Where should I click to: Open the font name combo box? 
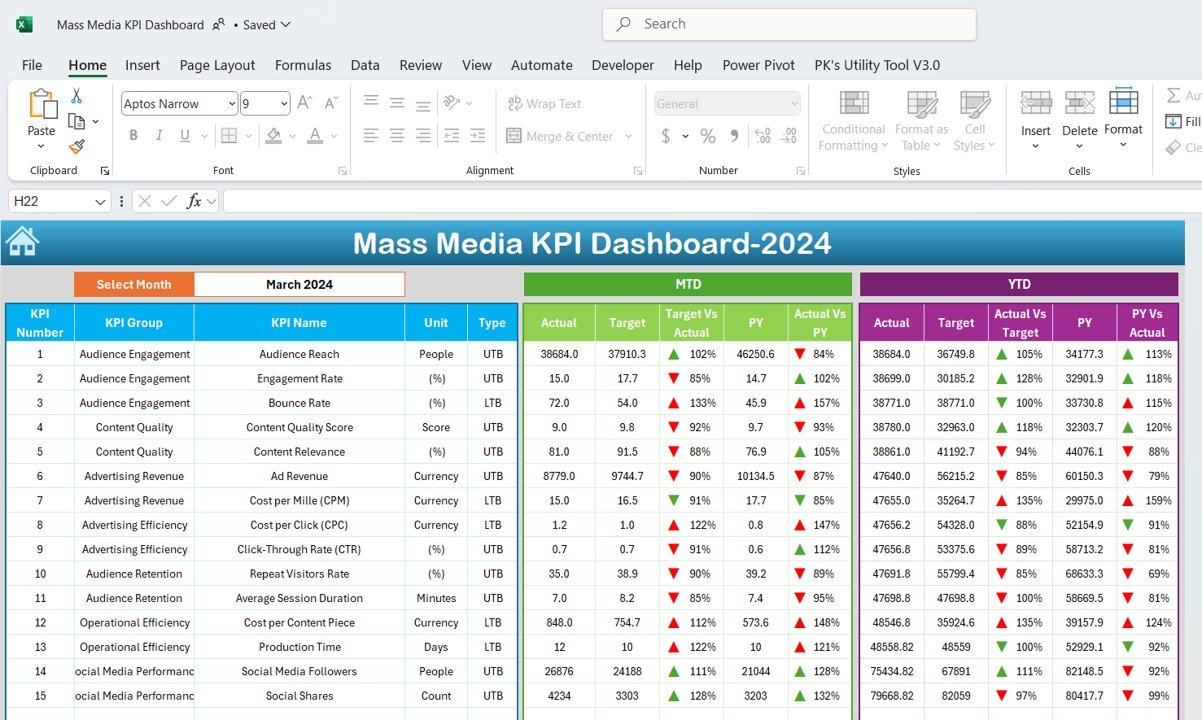180,103
